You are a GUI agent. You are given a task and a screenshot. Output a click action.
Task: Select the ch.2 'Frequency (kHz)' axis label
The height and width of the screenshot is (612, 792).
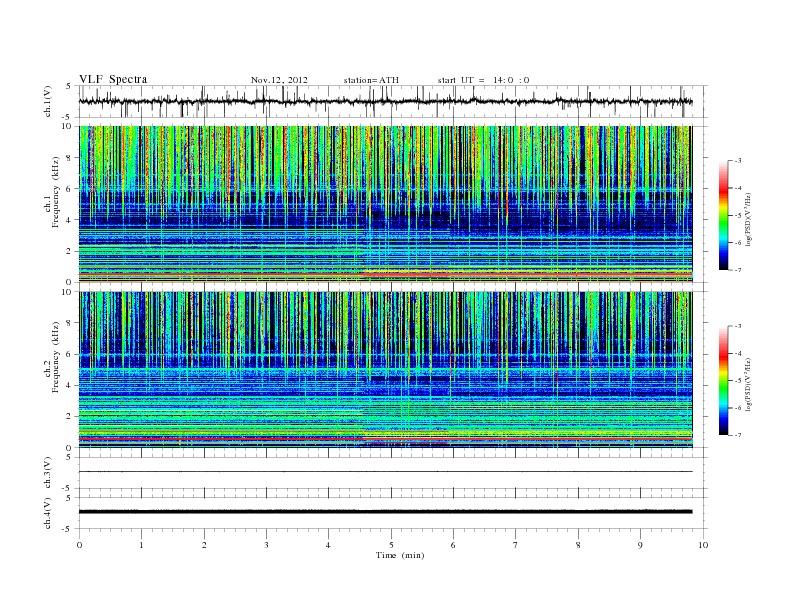point(56,356)
